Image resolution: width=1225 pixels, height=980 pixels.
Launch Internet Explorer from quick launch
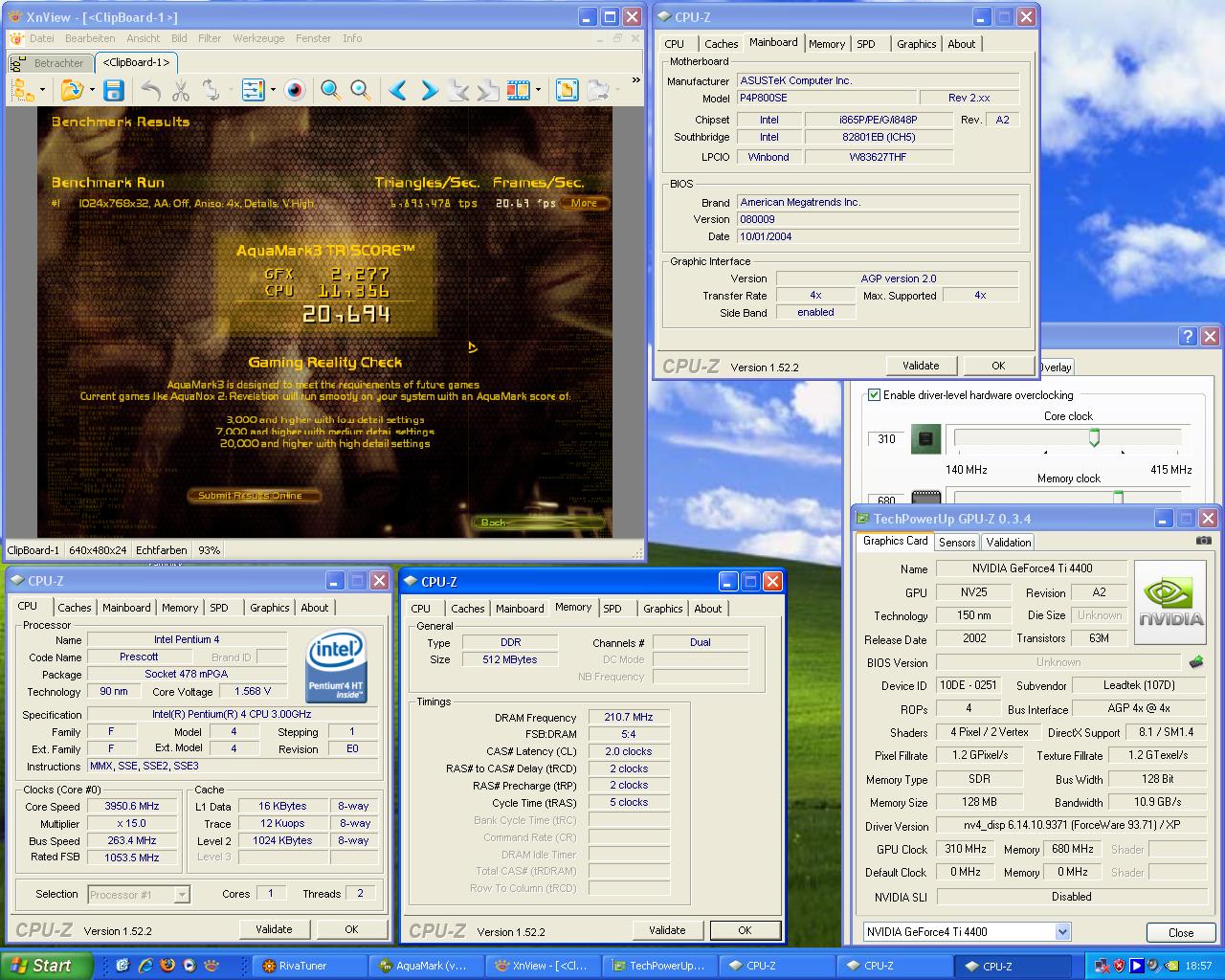tap(145, 966)
